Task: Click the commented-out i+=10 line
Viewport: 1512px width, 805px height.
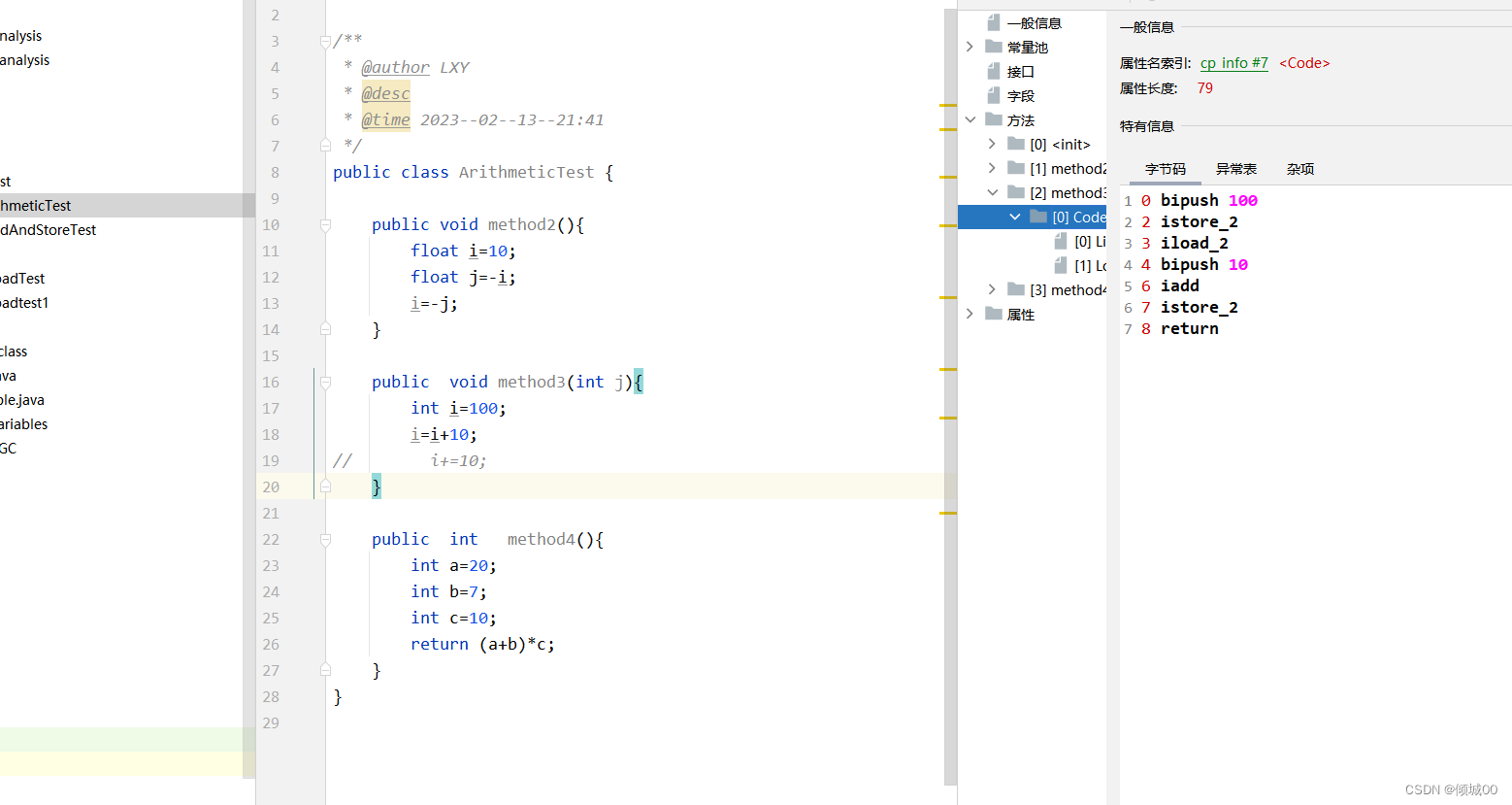Action: click(458, 460)
